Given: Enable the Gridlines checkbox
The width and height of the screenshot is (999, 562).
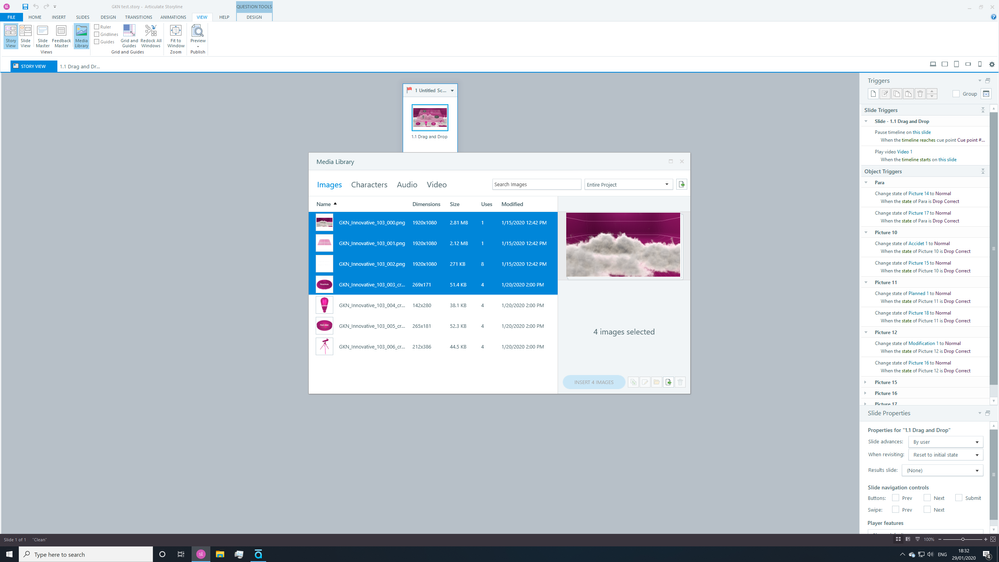Looking at the screenshot, I should click(x=97, y=34).
